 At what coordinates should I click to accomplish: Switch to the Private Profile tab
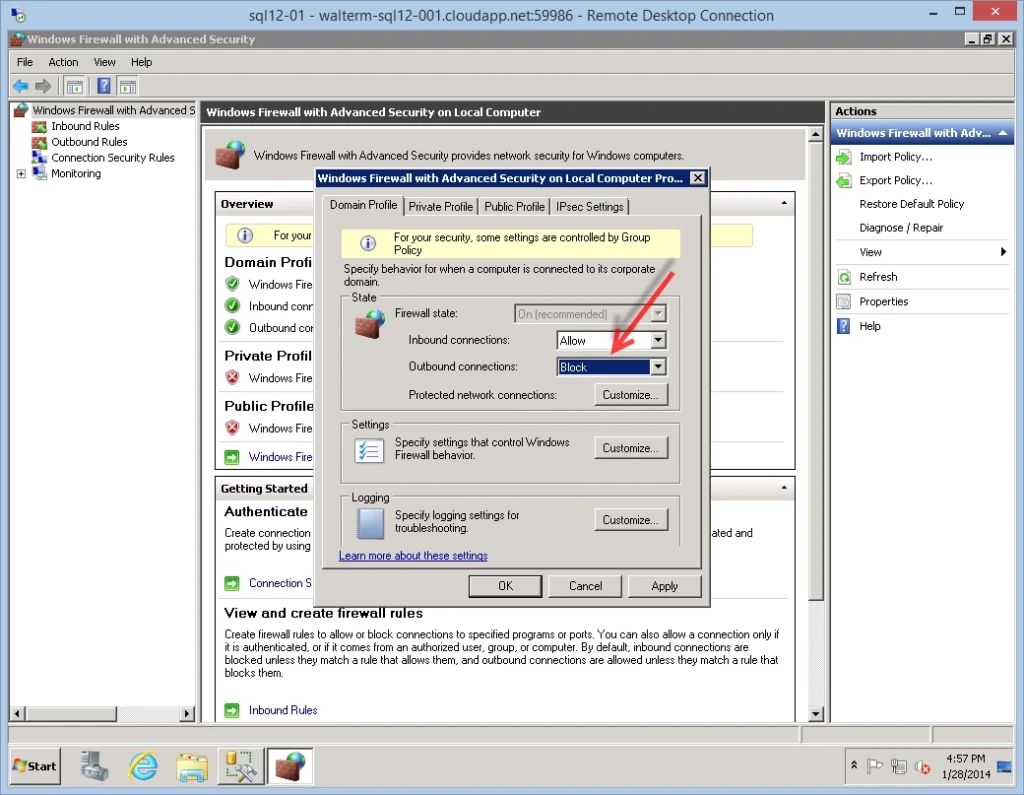coord(440,207)
